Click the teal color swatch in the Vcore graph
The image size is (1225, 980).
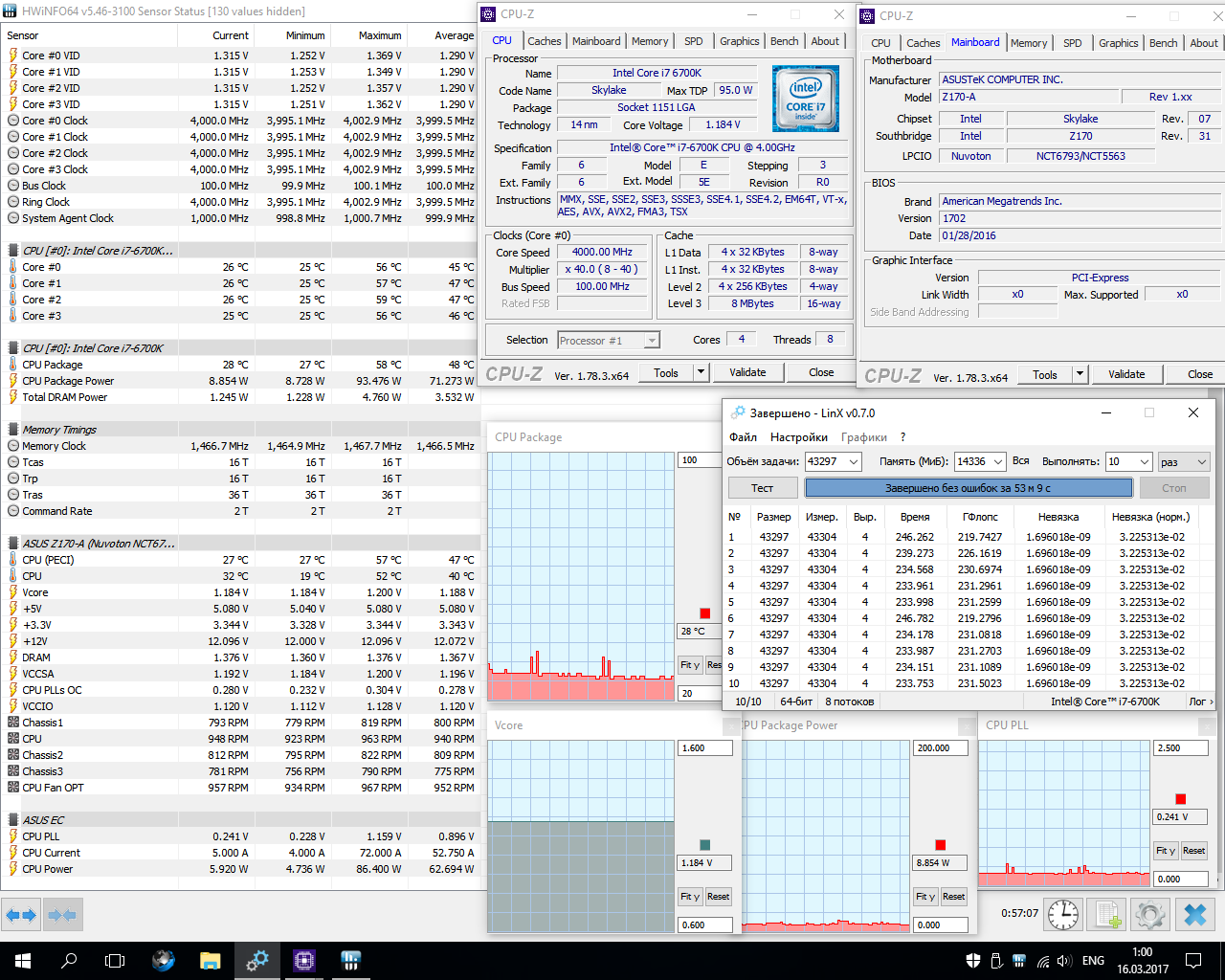click(705, 845)
